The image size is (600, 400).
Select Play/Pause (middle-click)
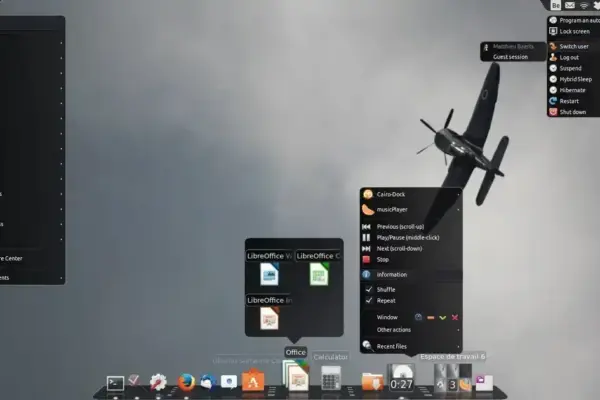point(411,238)
